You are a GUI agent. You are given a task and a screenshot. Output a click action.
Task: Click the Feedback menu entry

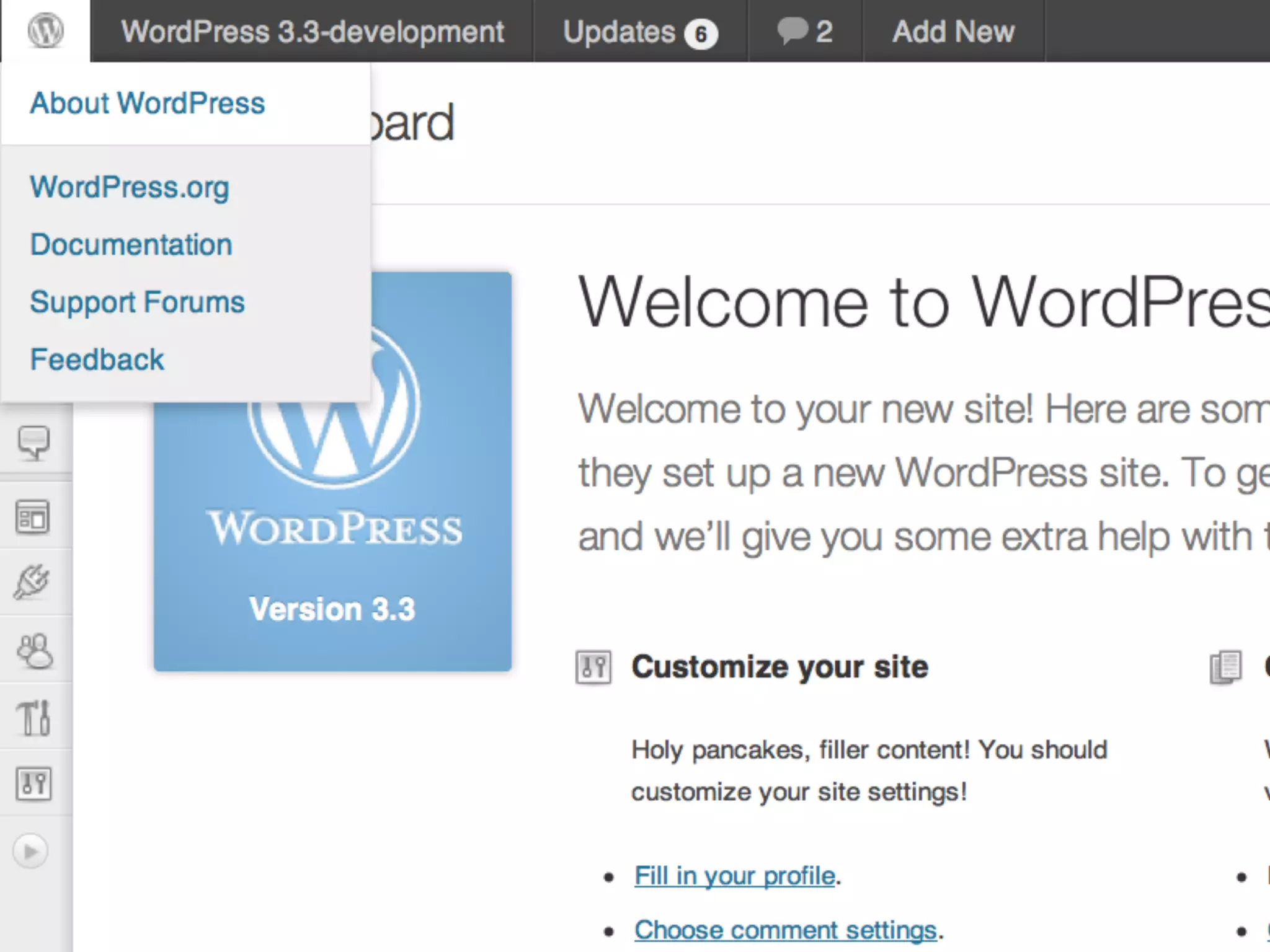pos(97,359)
